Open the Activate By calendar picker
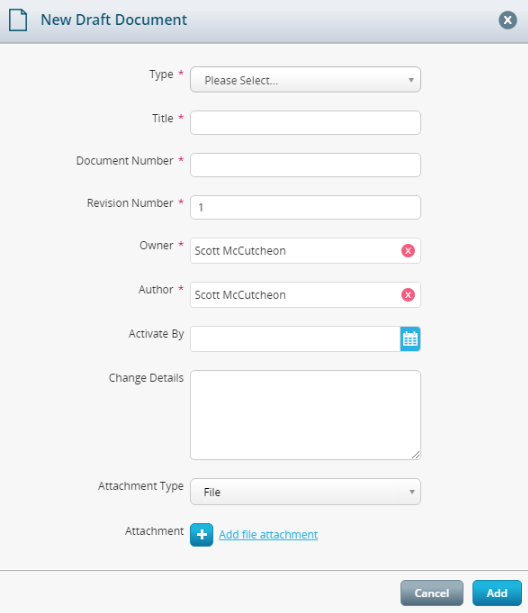 coord(410,339)
